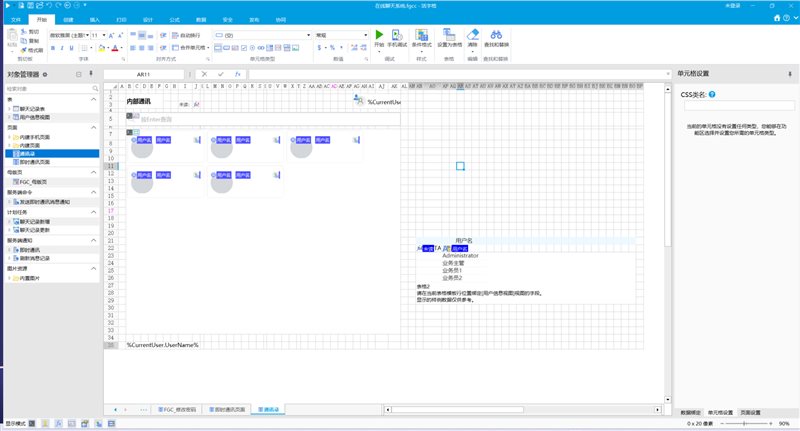Click the search magnifier in object manager
The width and height of the screenshot is (800, 431).
point(95,88)
